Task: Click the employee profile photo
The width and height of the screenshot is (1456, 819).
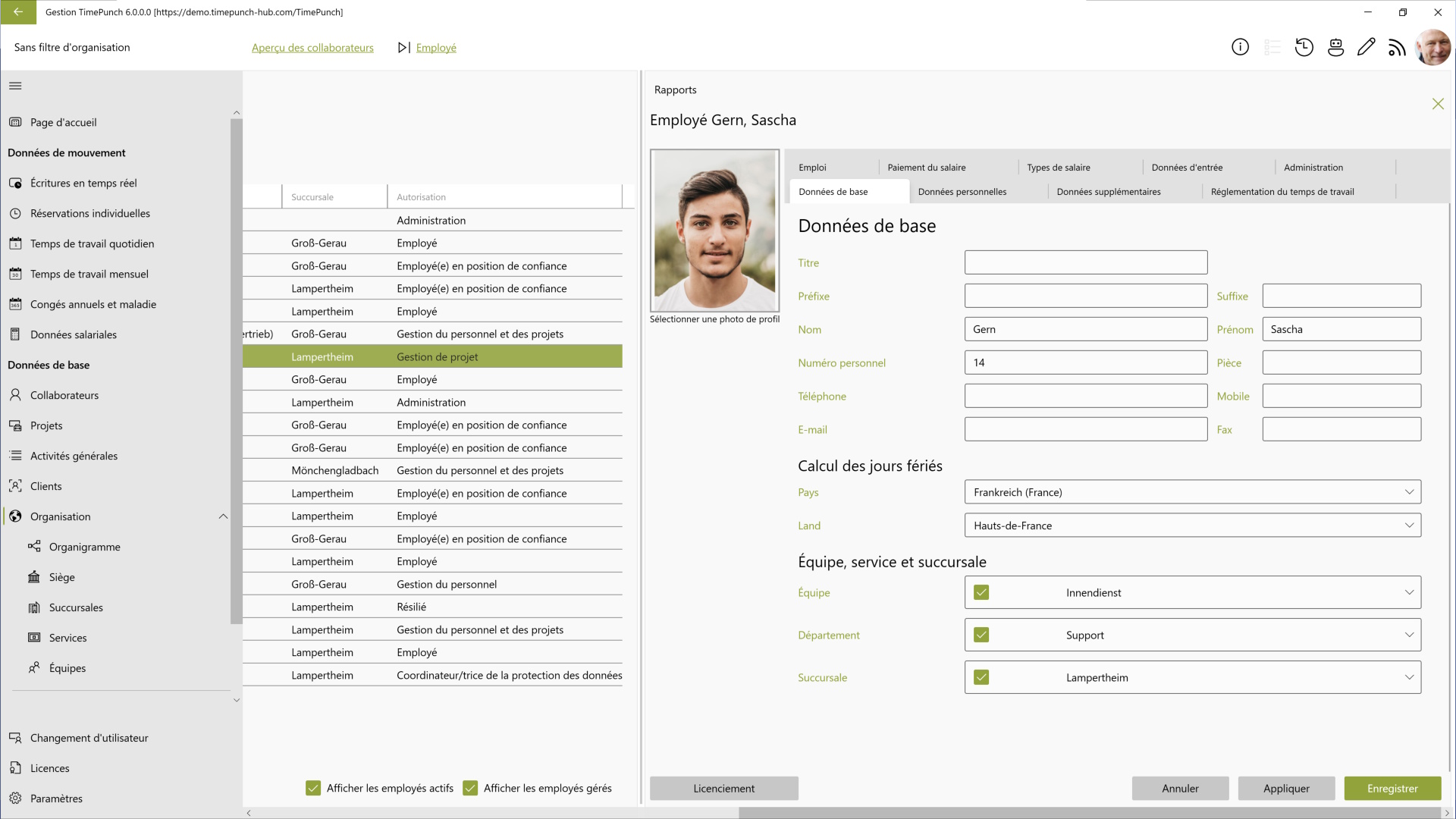Action: pyautogui.click(x=714, y=231)
